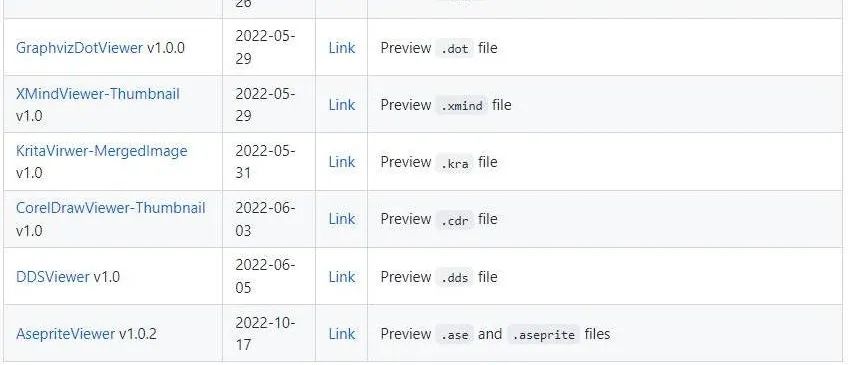Open the CorelDrawViewer-Thumbnail plugin page
The image size is (848, 365).
click(110, 208)
